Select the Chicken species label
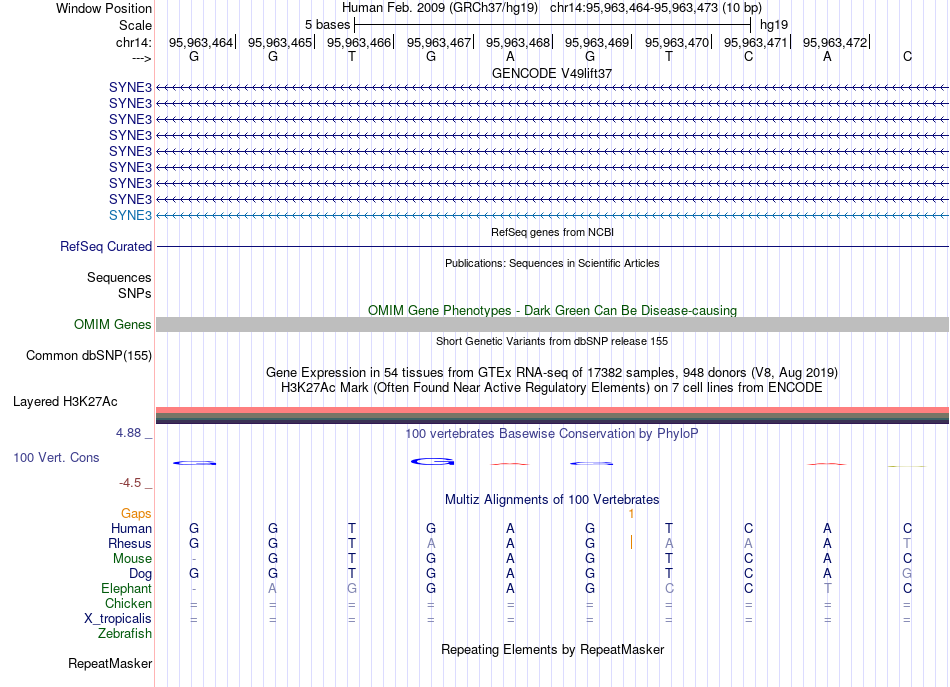 click(128, 604)
